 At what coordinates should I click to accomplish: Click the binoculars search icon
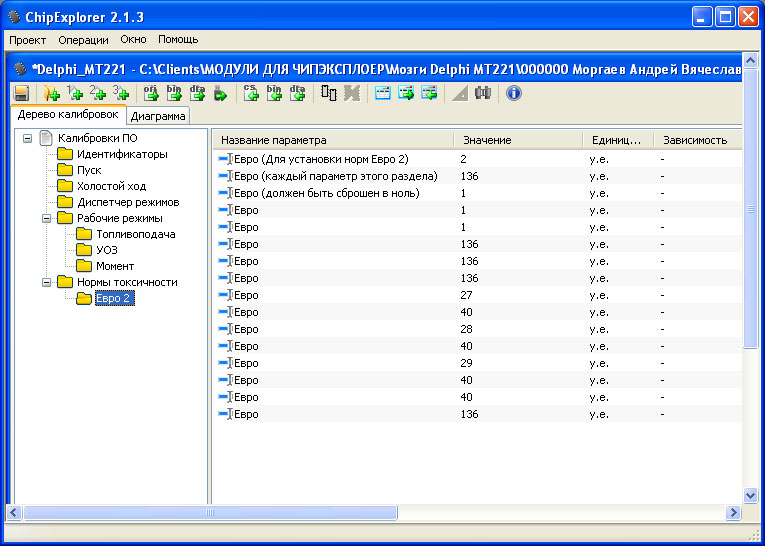click(483, 93)
